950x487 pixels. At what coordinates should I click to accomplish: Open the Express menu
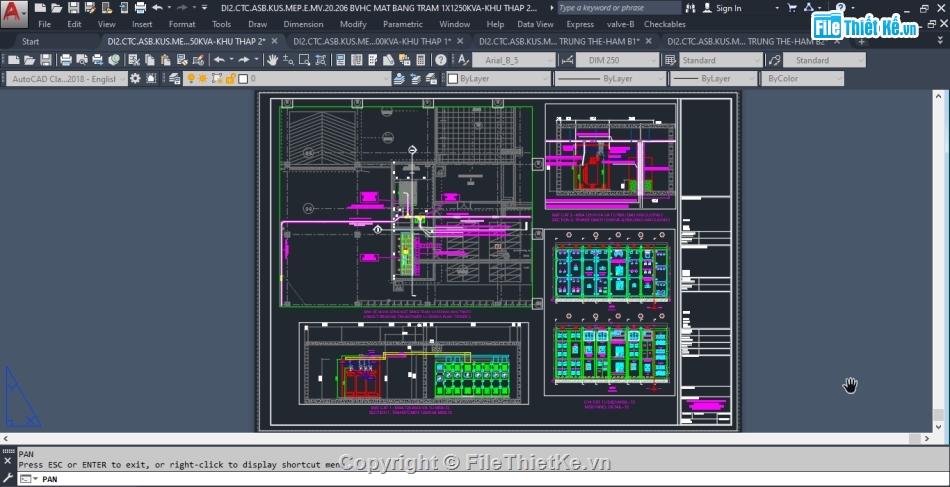point(580,24)
